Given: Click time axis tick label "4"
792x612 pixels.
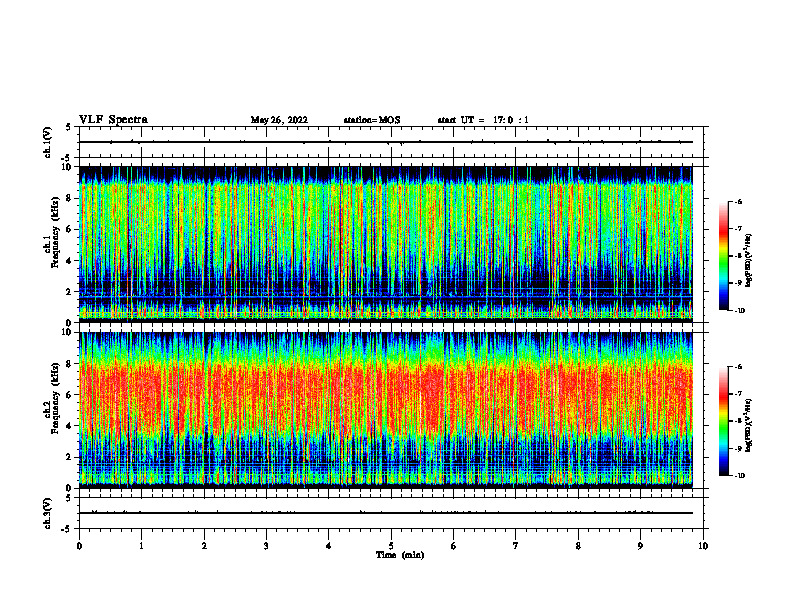Looking at the screenshot, I should click(x=329, y=546).
